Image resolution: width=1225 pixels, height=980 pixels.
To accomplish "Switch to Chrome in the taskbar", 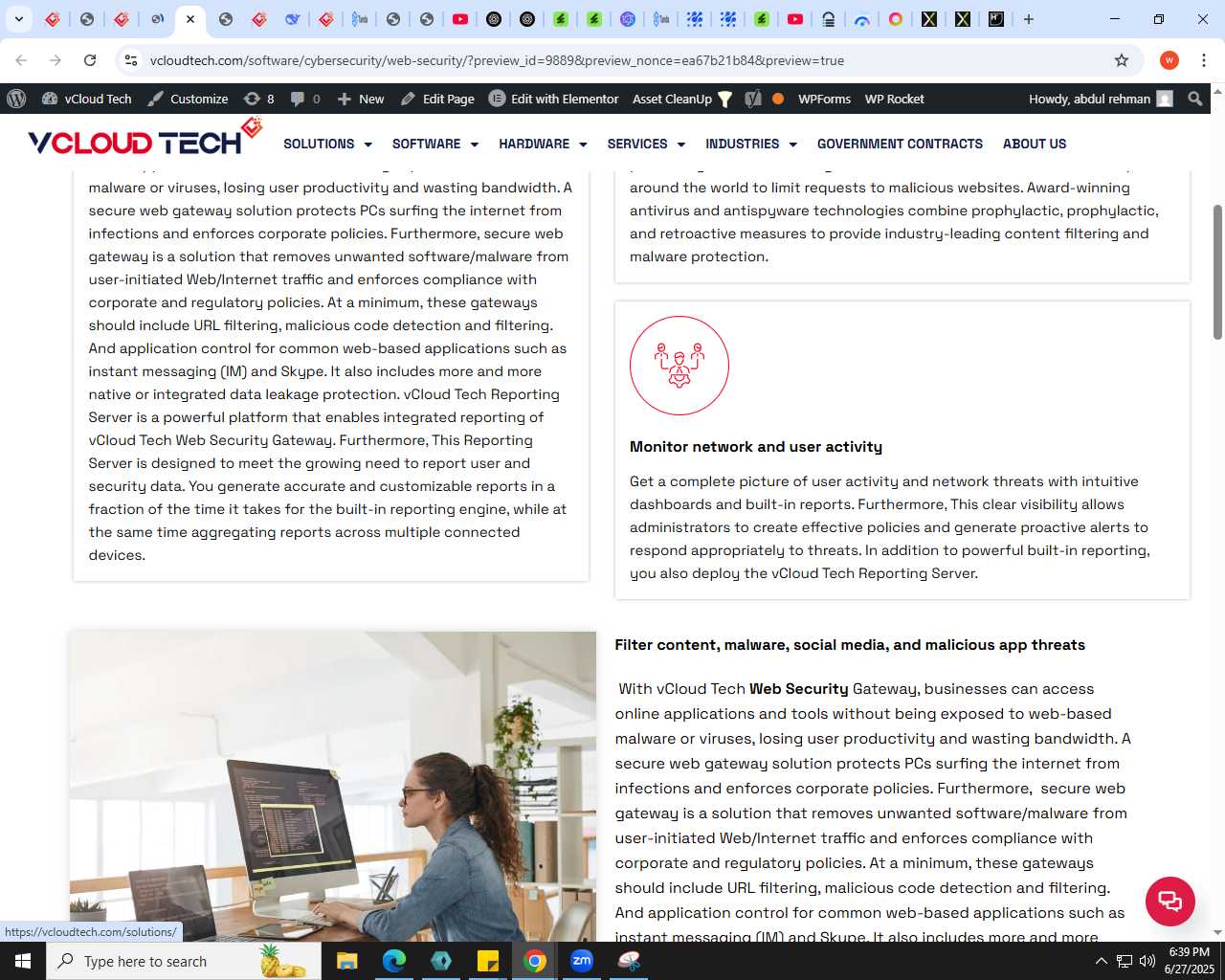I will [x=535, y=961].
